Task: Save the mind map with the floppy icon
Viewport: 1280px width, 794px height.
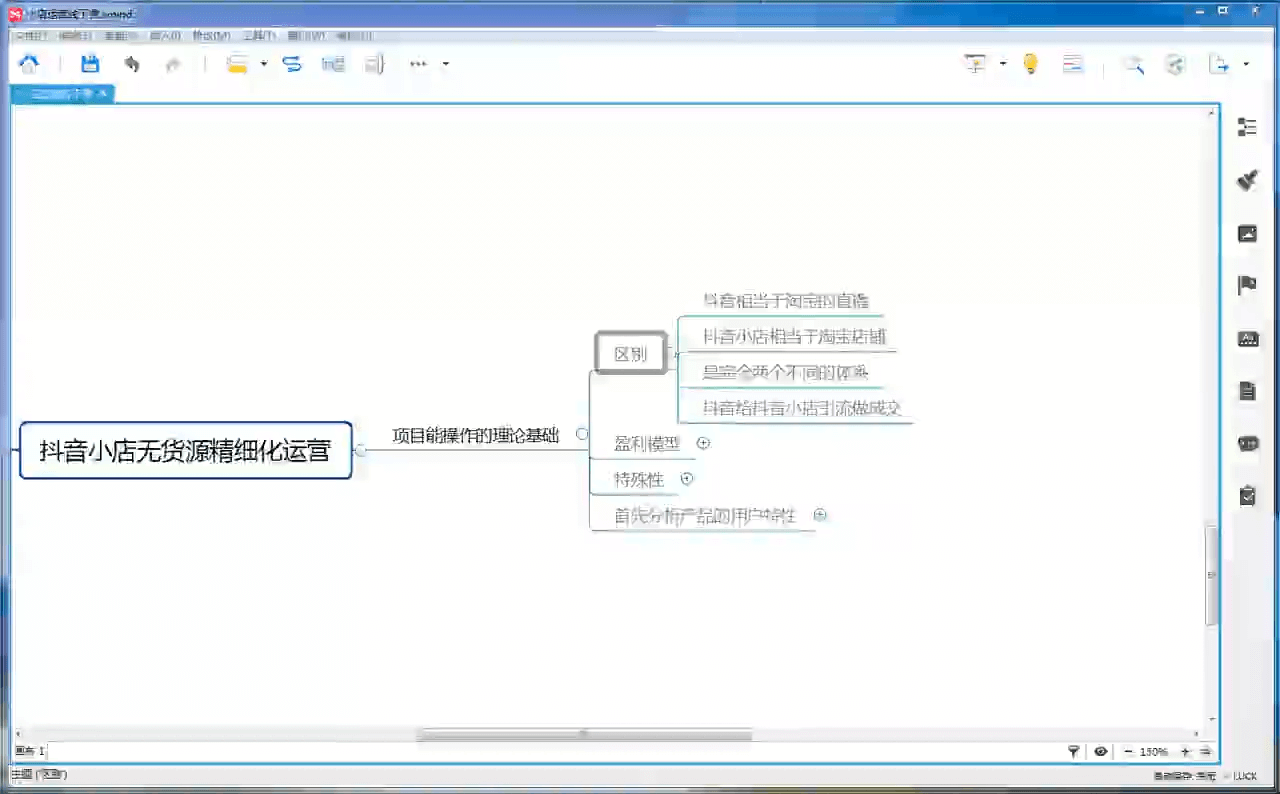Action: tap(90, 64)
